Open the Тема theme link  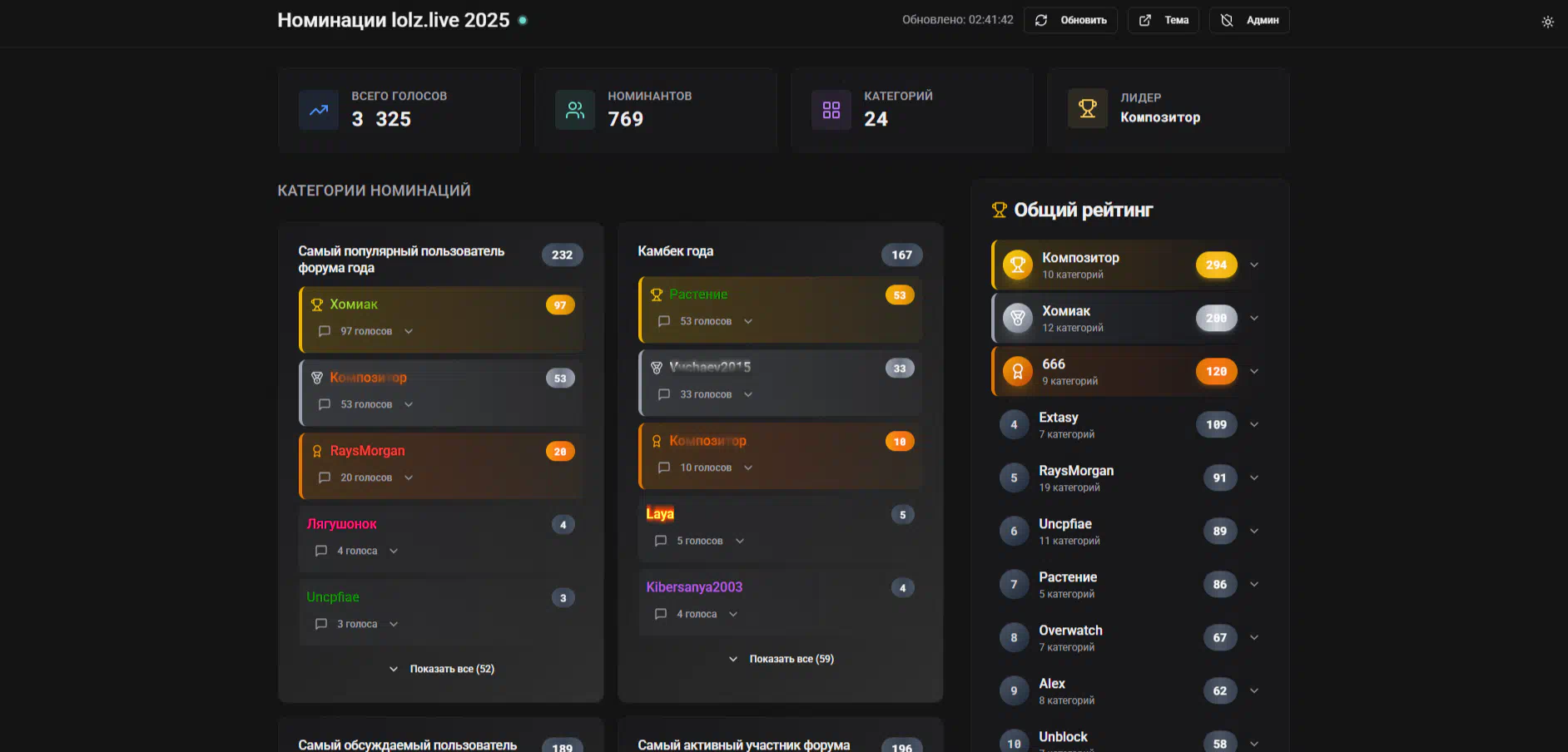[x=1163, y=20]
